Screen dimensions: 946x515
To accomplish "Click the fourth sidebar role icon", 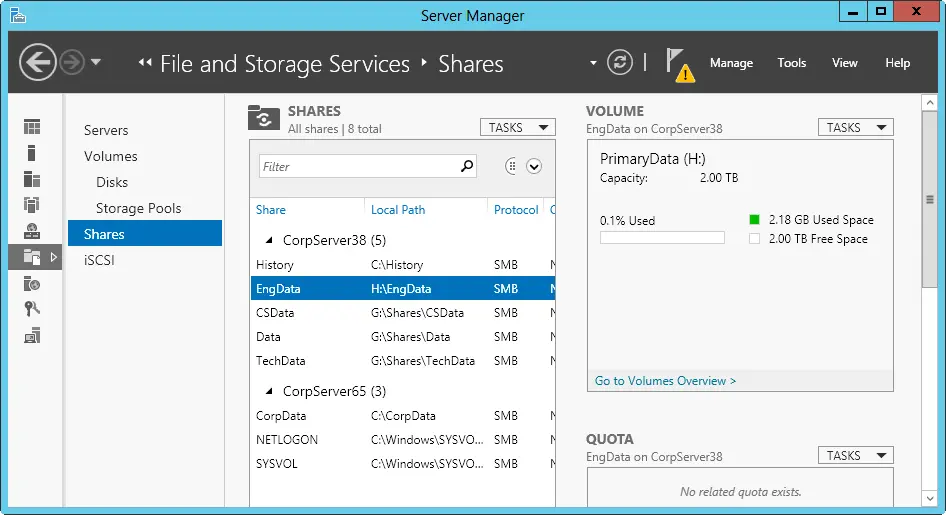I will click(x=32, y=205).
